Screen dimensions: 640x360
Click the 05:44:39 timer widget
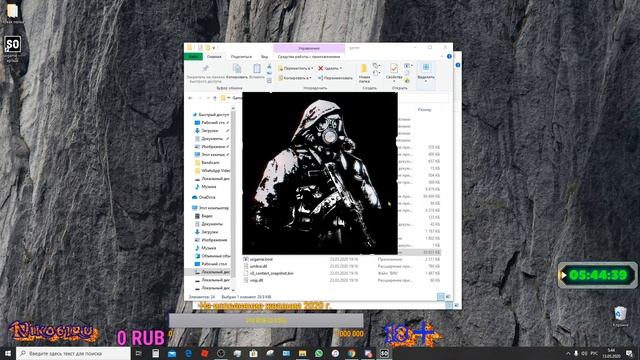pyautogui.click(x=598, y=275)
